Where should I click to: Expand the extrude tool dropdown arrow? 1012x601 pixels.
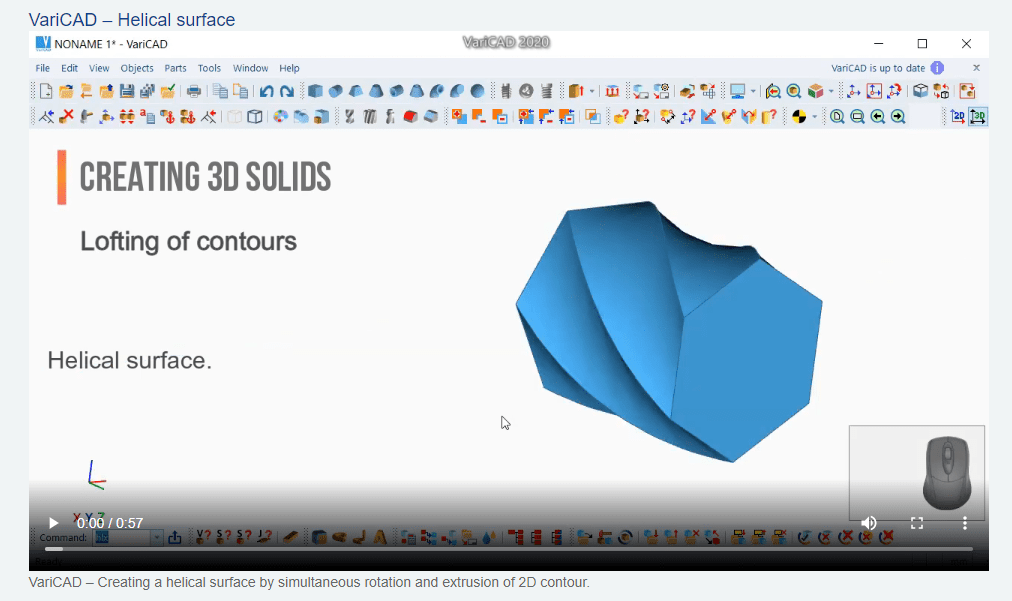tap(592, 91)
